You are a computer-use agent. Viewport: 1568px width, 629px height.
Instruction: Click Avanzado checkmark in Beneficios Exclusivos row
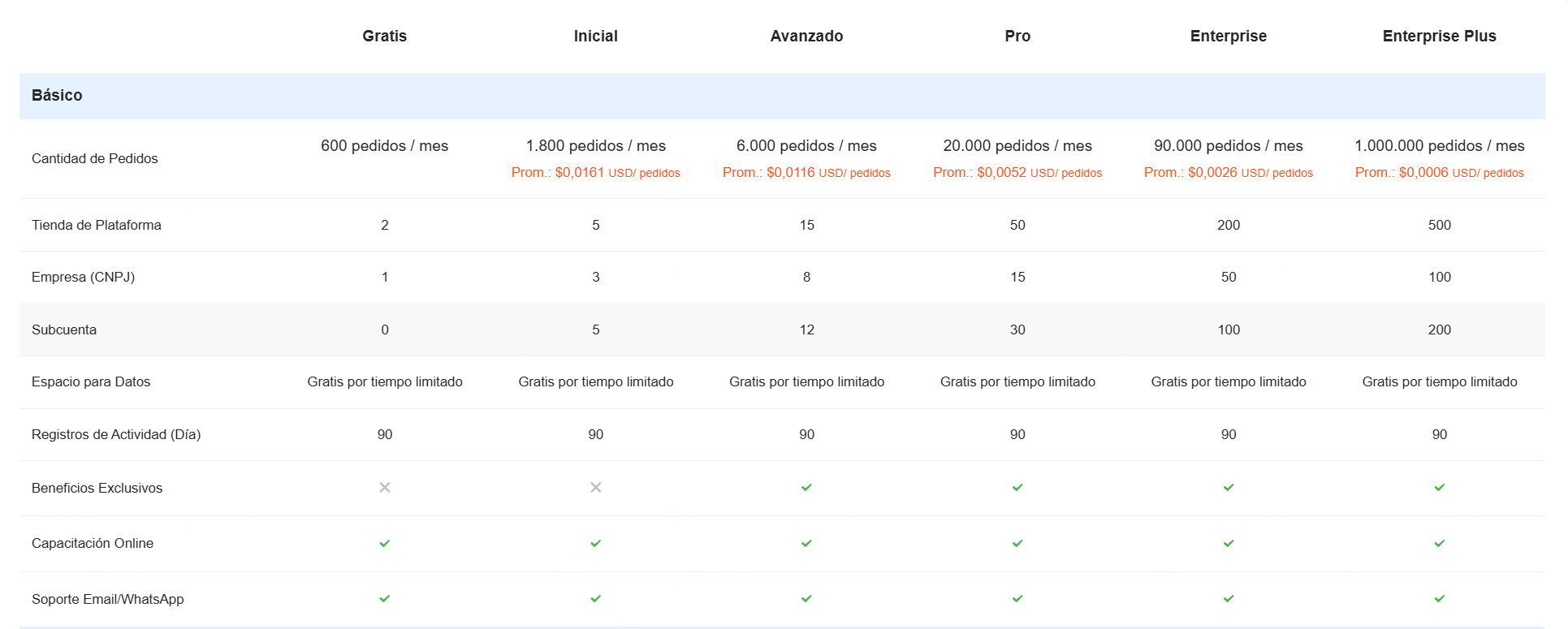point(806,488)
